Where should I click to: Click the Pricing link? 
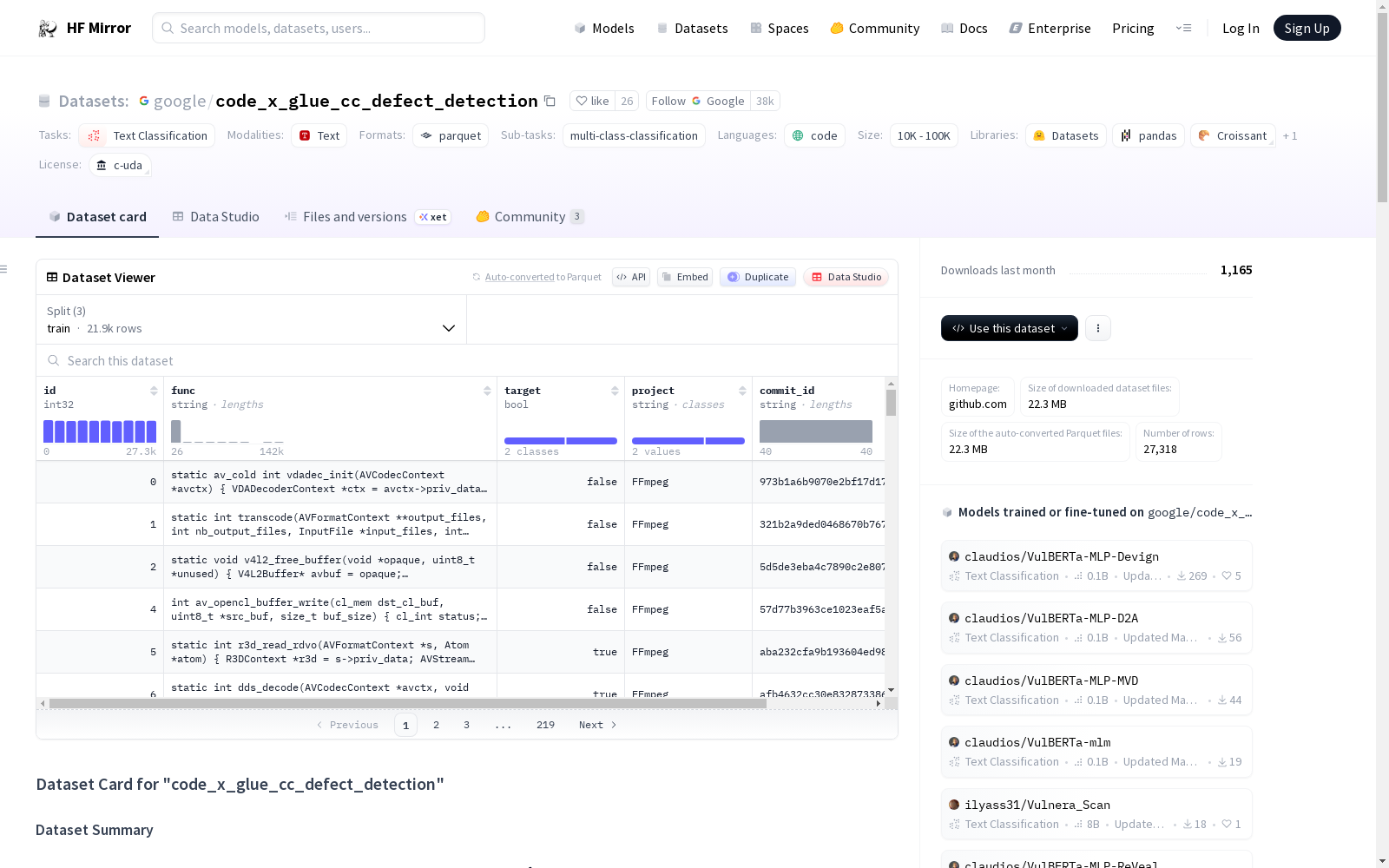(x=1133, y=29)
